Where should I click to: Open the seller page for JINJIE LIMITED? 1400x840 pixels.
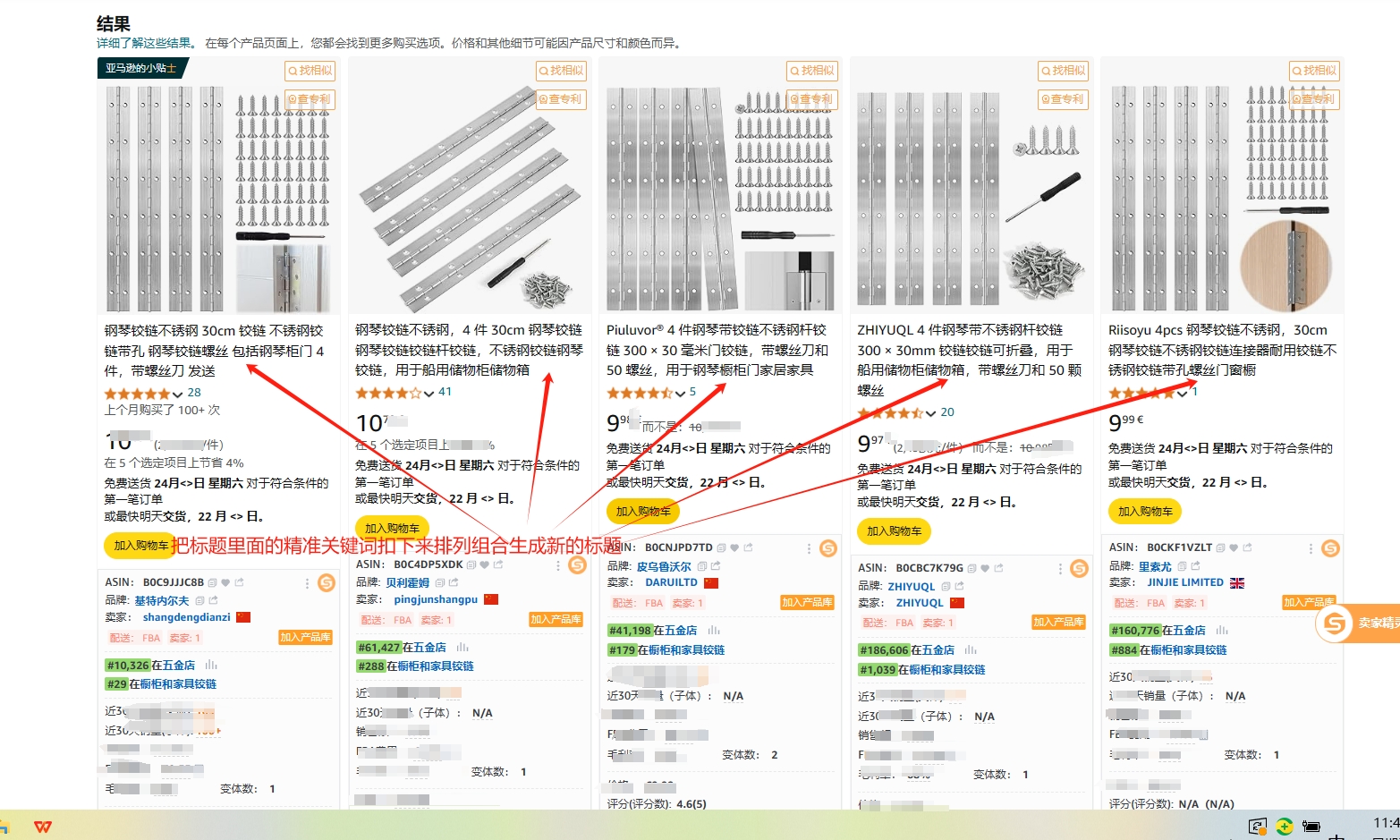tap(1185, 582)
